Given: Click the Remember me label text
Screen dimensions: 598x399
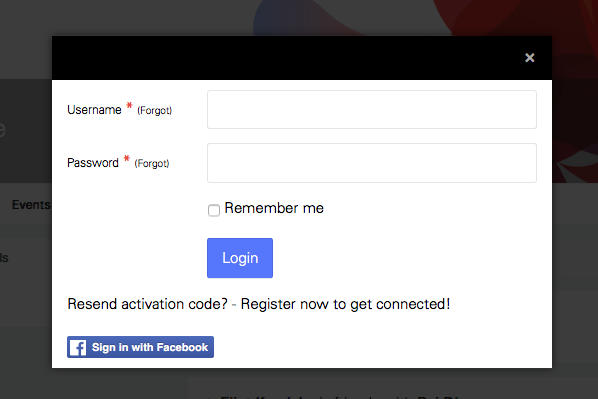Looking at the screenshot, I should (274, 208).
